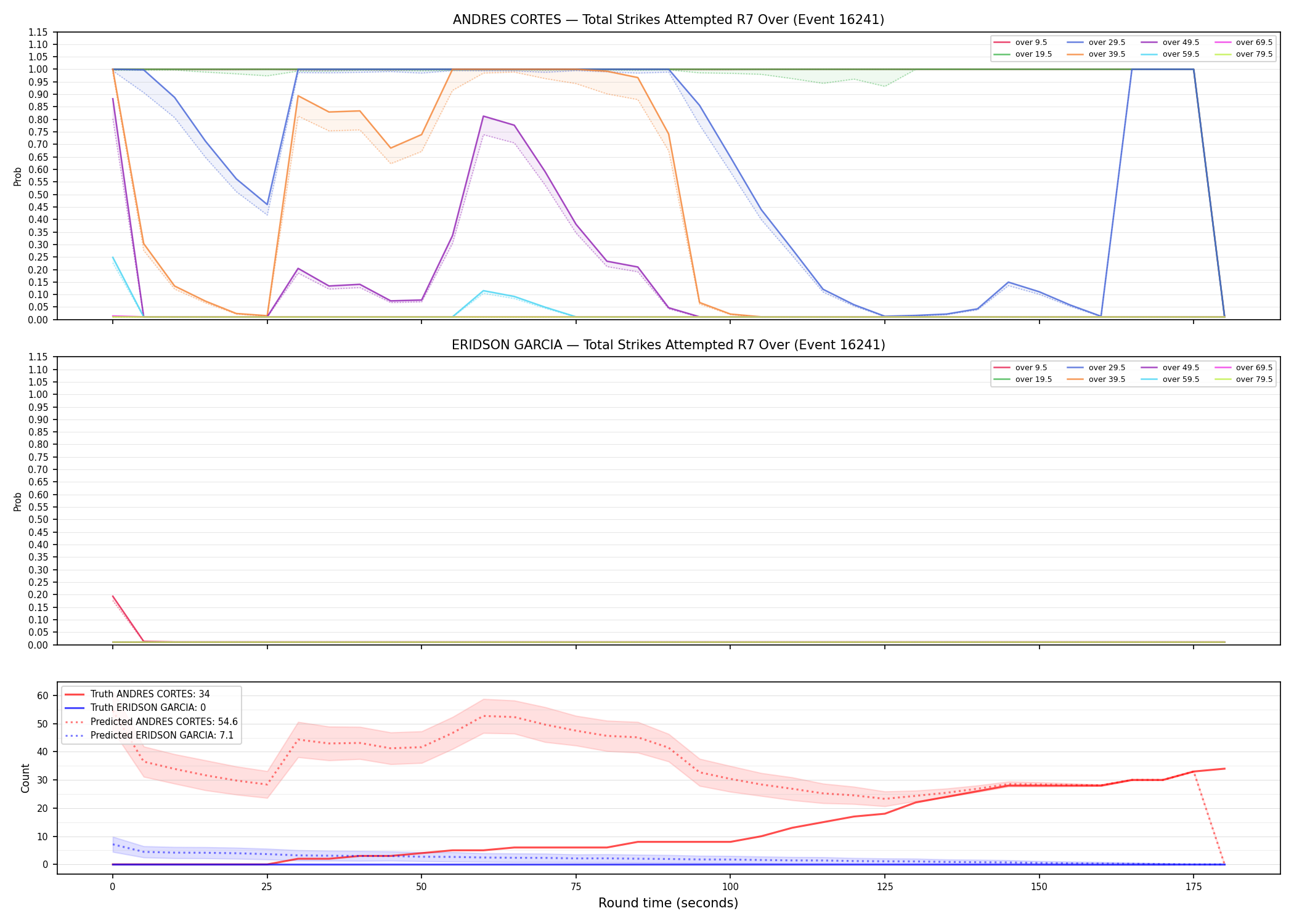Pick 'over 79.5' in Eridson Garcia legend
Screen dimensions: 1294x924
tap(1254, 379)
